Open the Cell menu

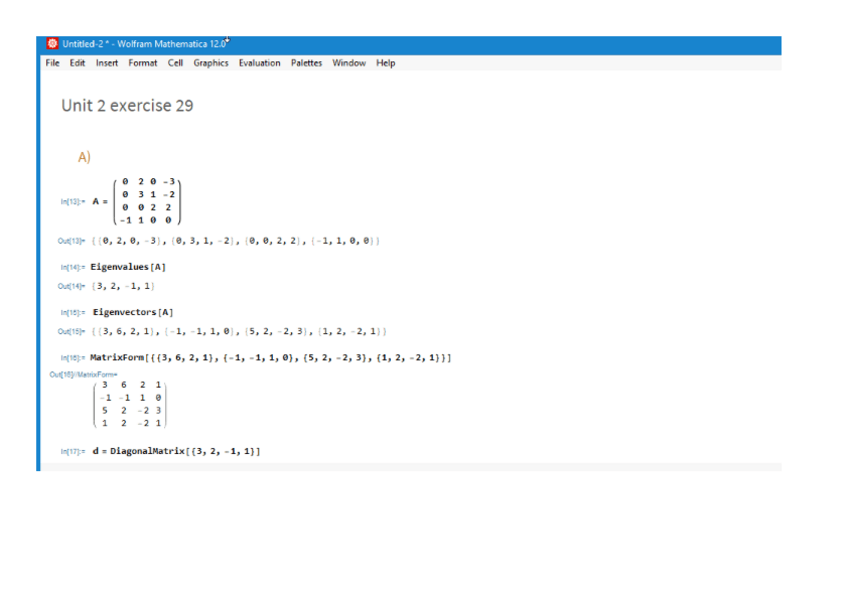click(x=175, y=63)
